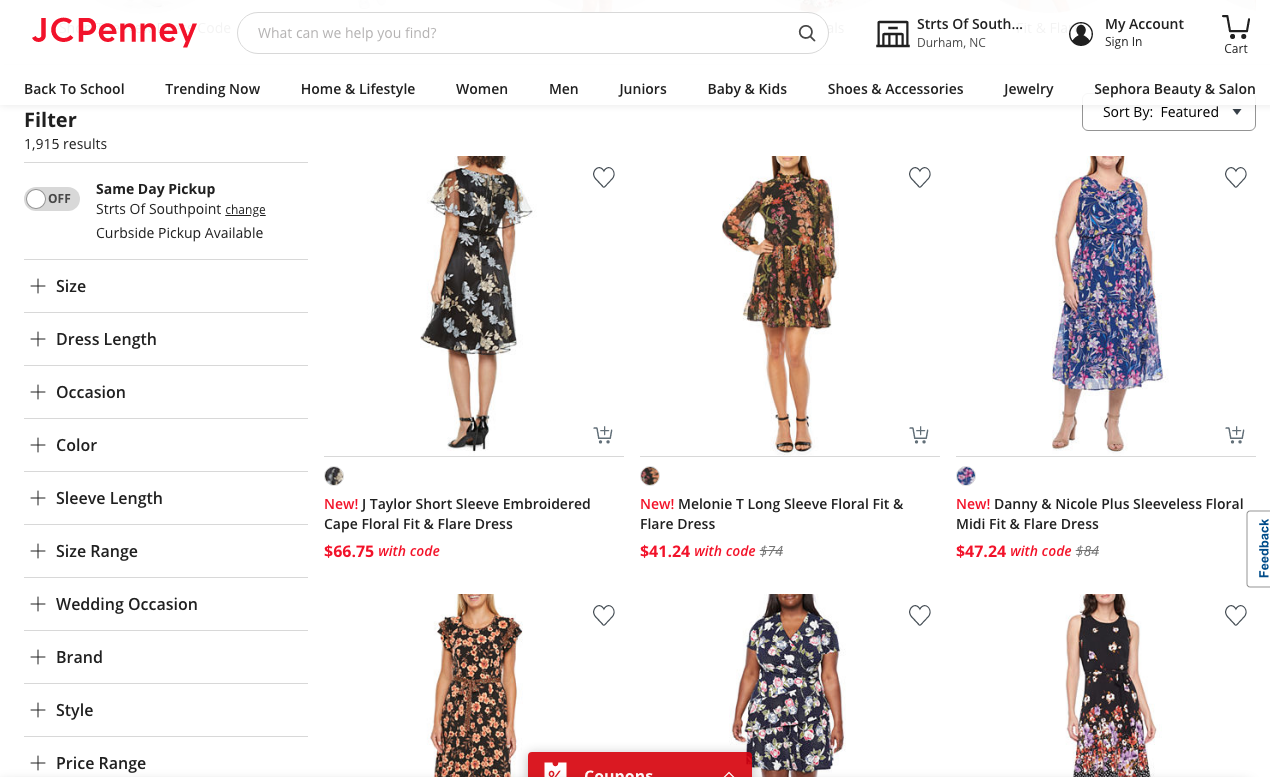Expand the Brand filter
This screenshot has width=1270, height=777.
pyautogui.click(x=166, y=657)
